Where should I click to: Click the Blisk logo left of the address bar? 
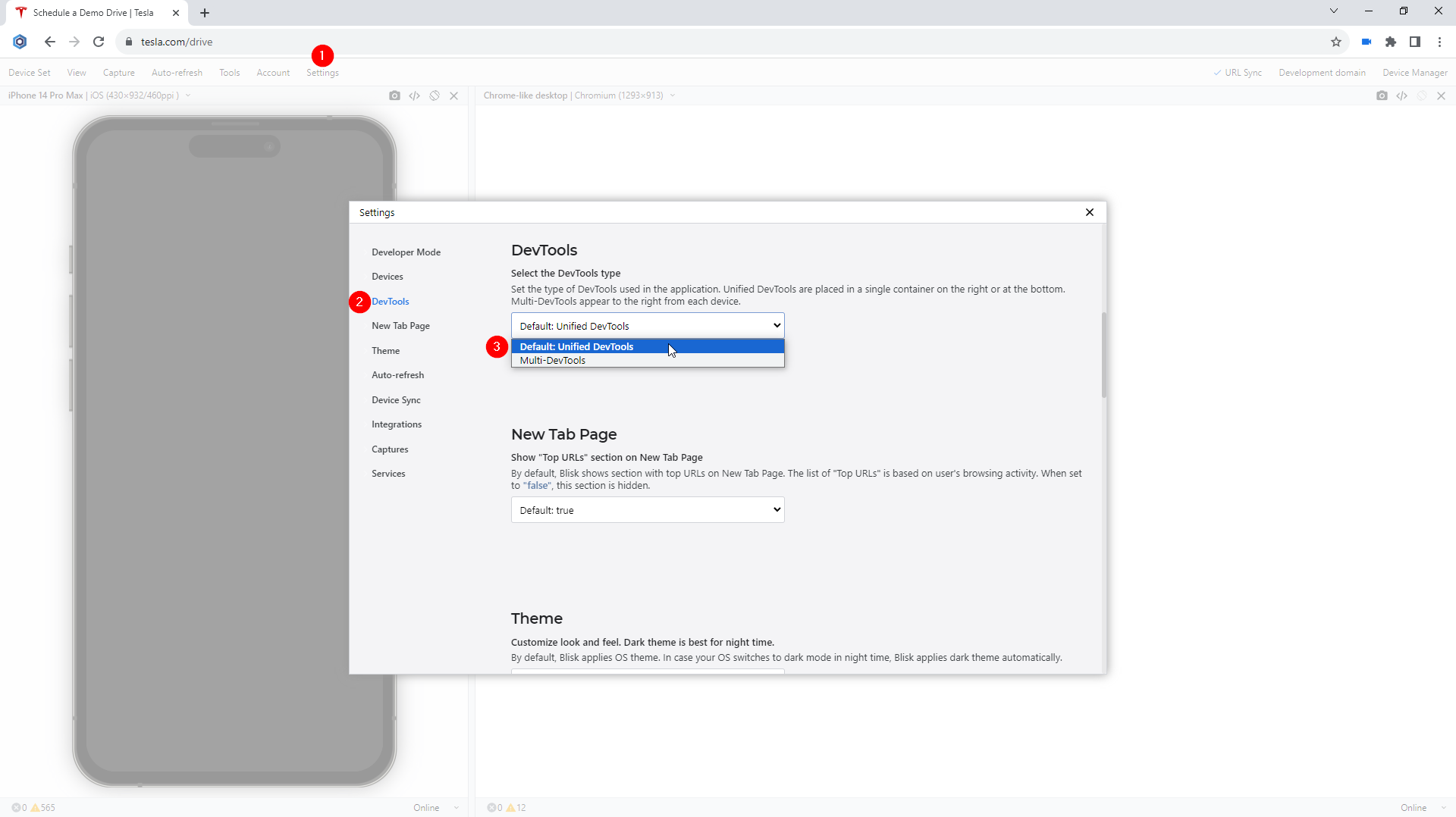(20, 42)
